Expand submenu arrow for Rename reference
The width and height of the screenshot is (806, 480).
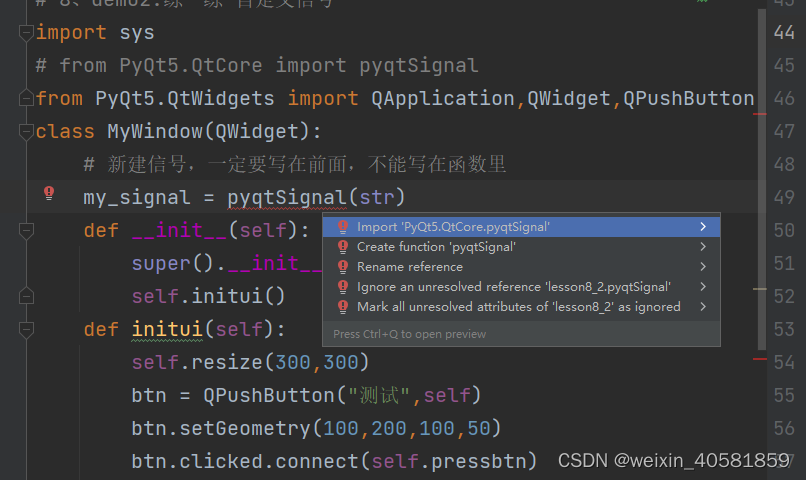(x=704, y=267)
